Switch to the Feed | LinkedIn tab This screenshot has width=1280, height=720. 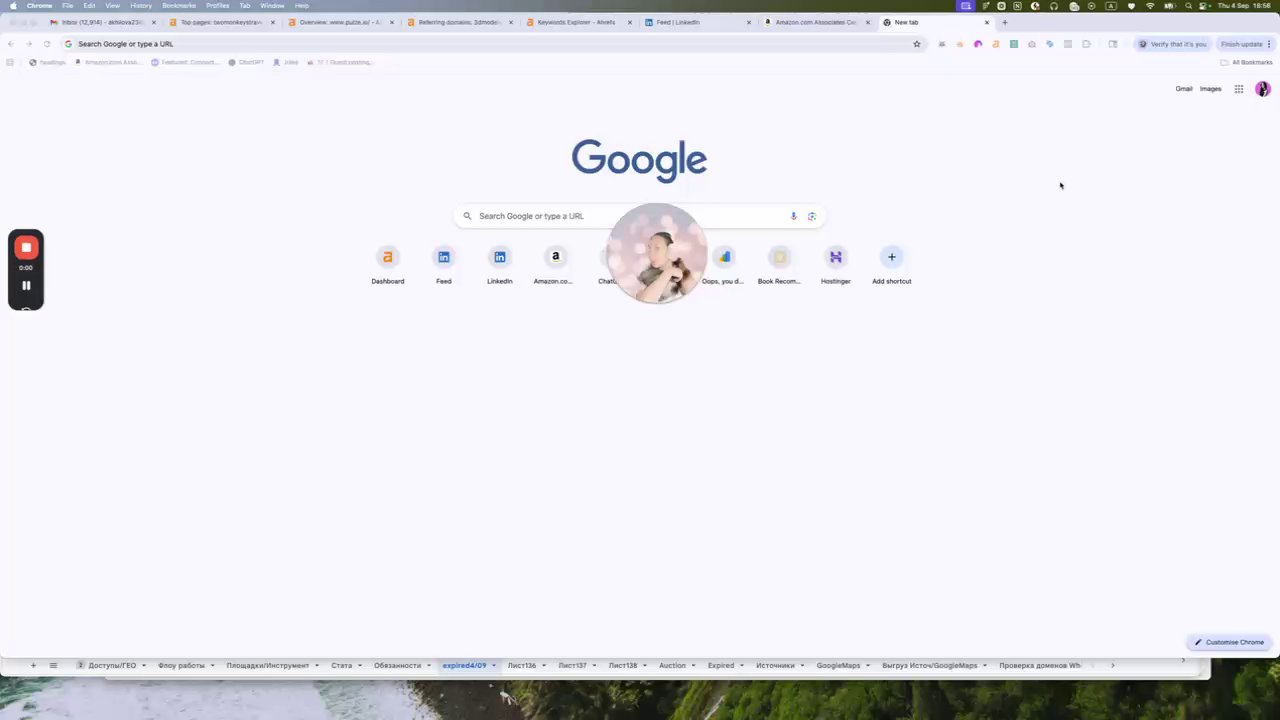(x=698, y=22)
